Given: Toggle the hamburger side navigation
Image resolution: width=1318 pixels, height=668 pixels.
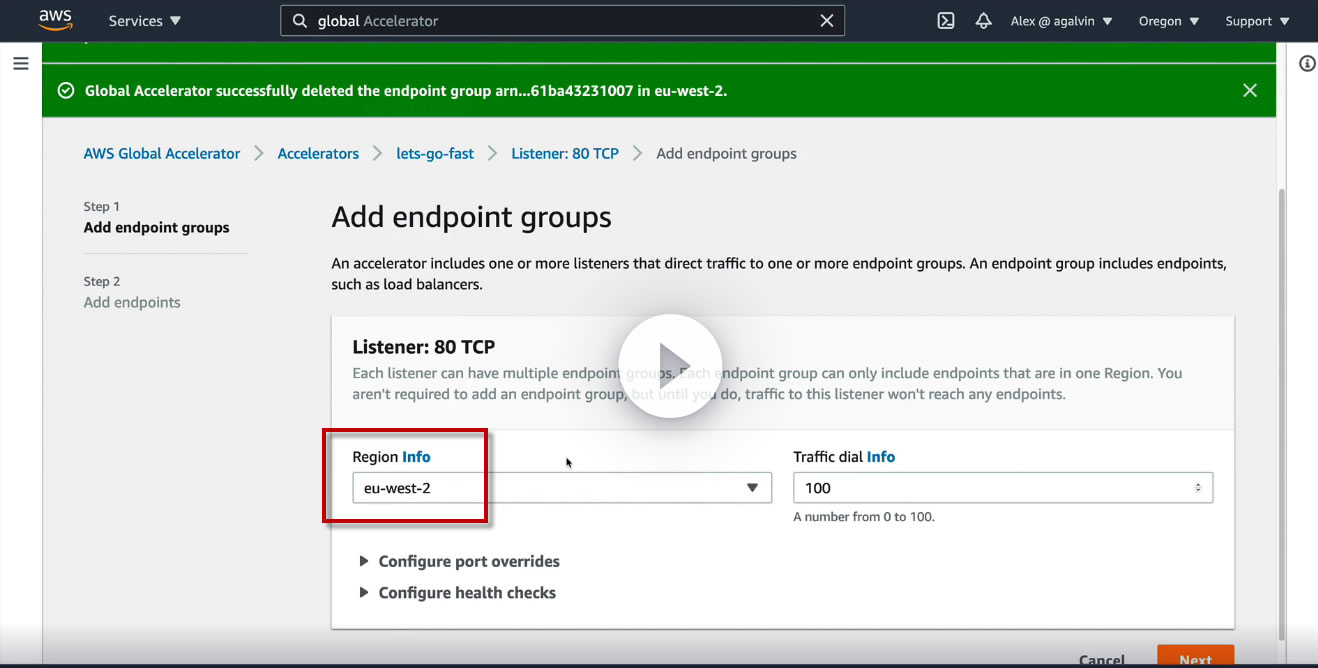Looking at the screenshot, I should point(20,64).
